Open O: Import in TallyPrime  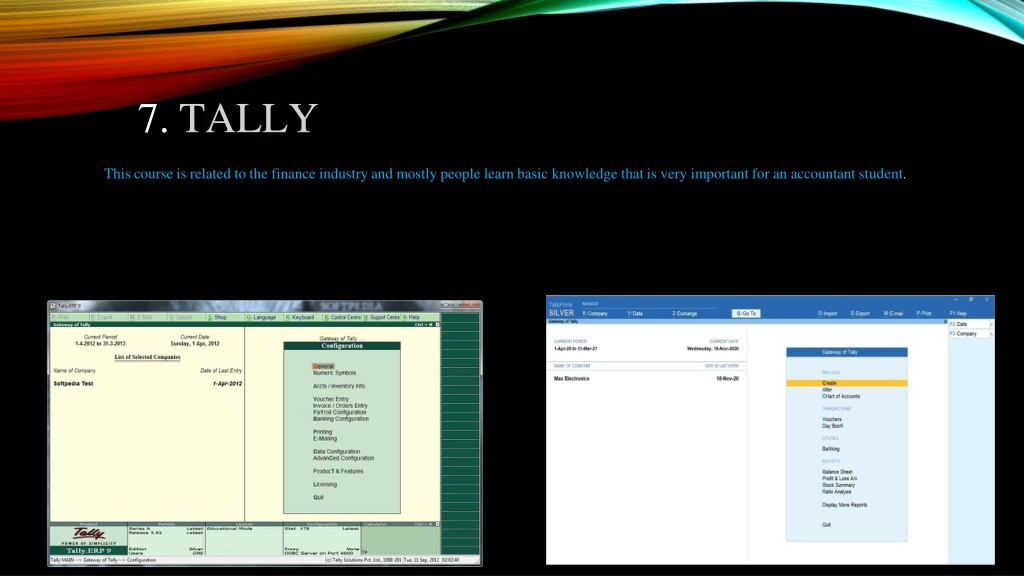click(x=827, y=313)
